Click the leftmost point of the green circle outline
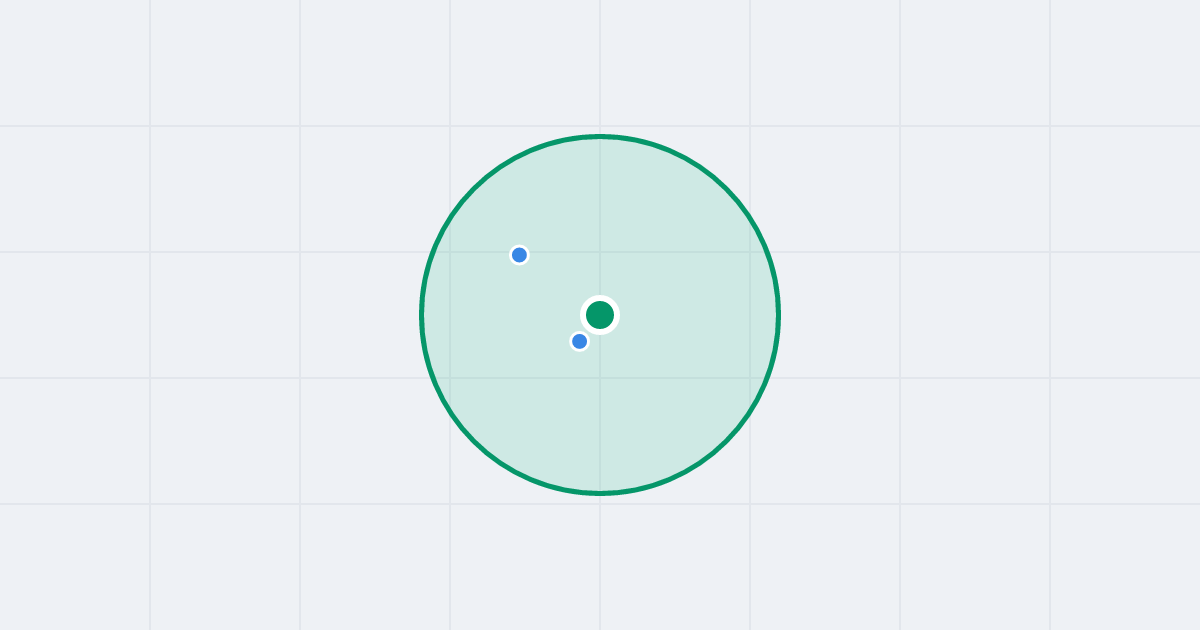The height and width of the screenshot is (630, 1200). tap(422, 315)
